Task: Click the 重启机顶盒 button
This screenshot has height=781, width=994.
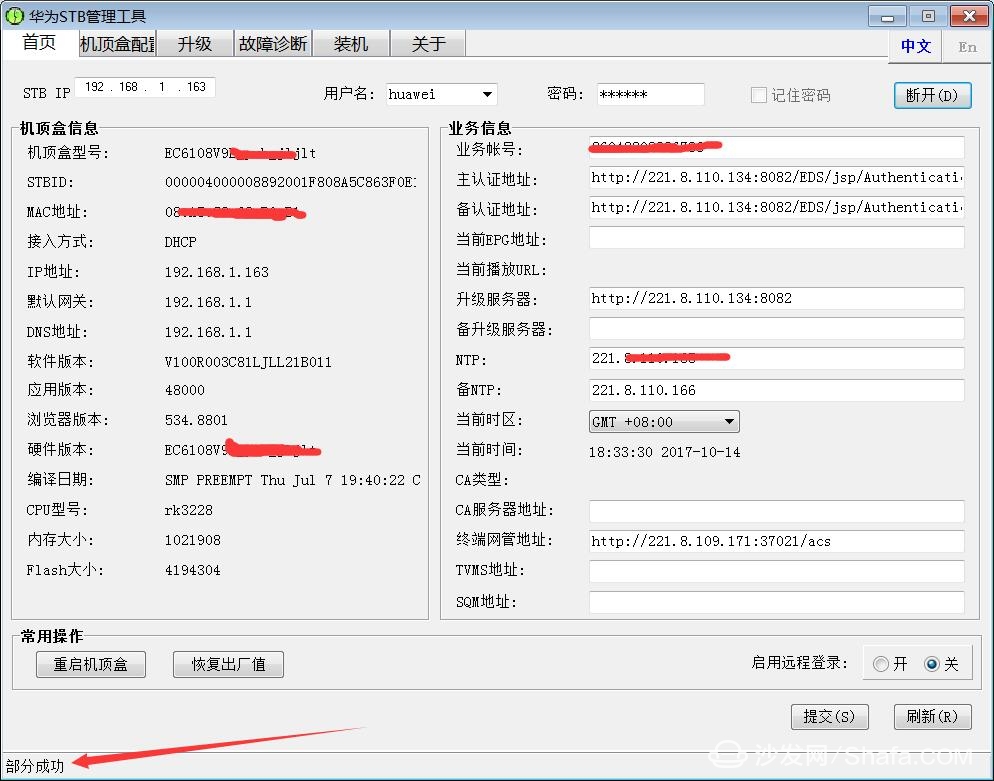Action: 91,664
